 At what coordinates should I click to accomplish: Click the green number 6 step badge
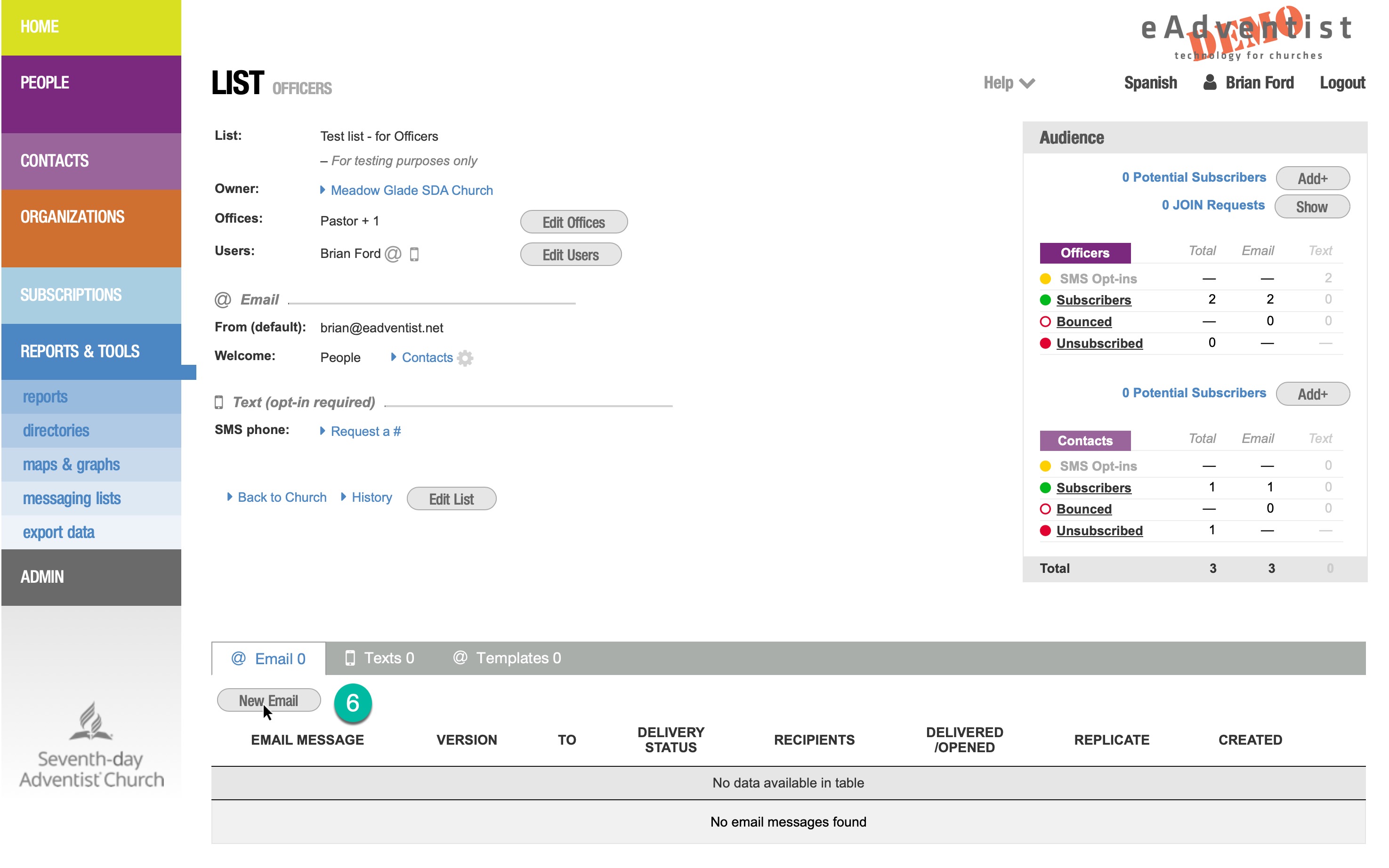(x=353, y=703)
